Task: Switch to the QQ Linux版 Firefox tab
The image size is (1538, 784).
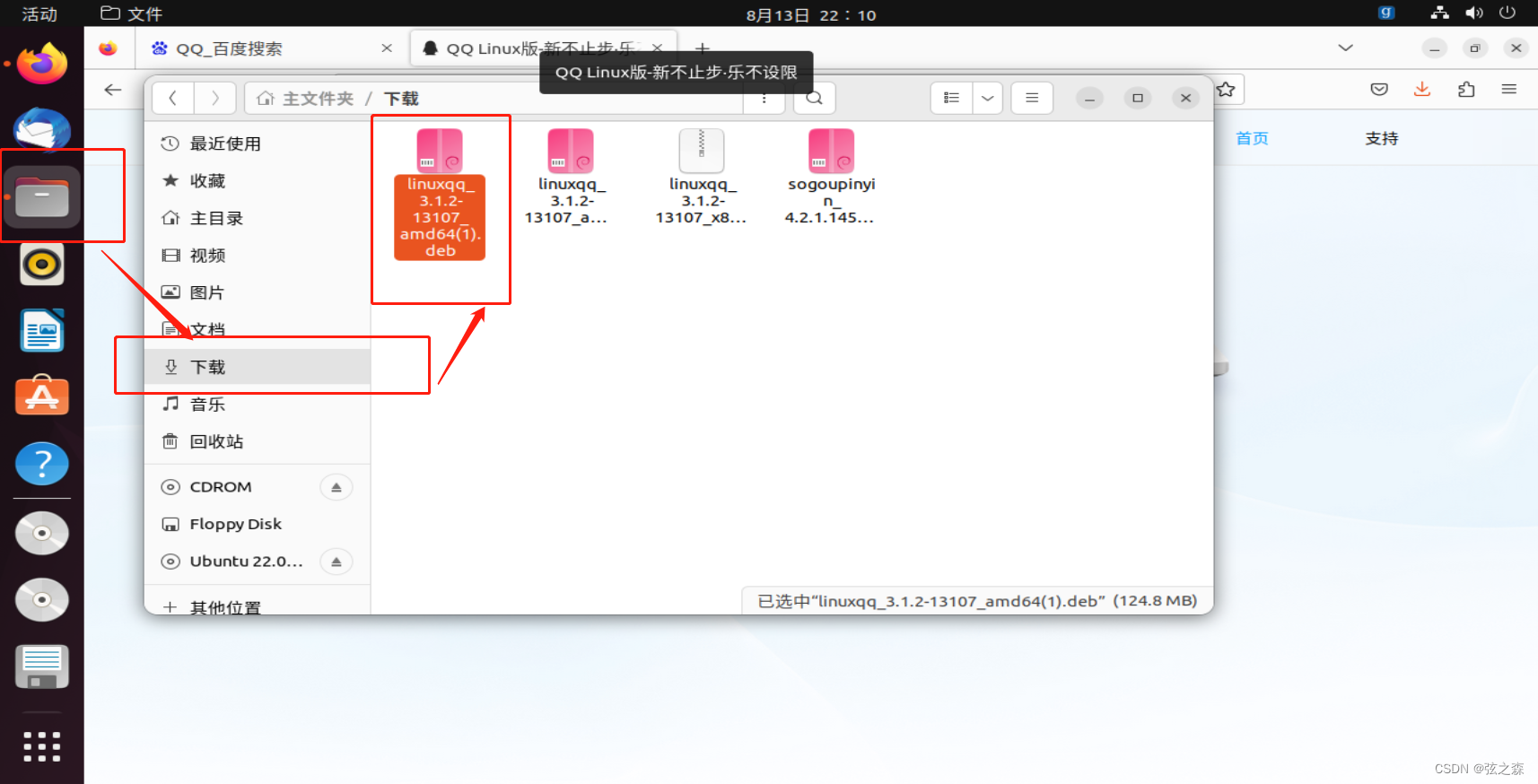Action: tap(541, 48)
